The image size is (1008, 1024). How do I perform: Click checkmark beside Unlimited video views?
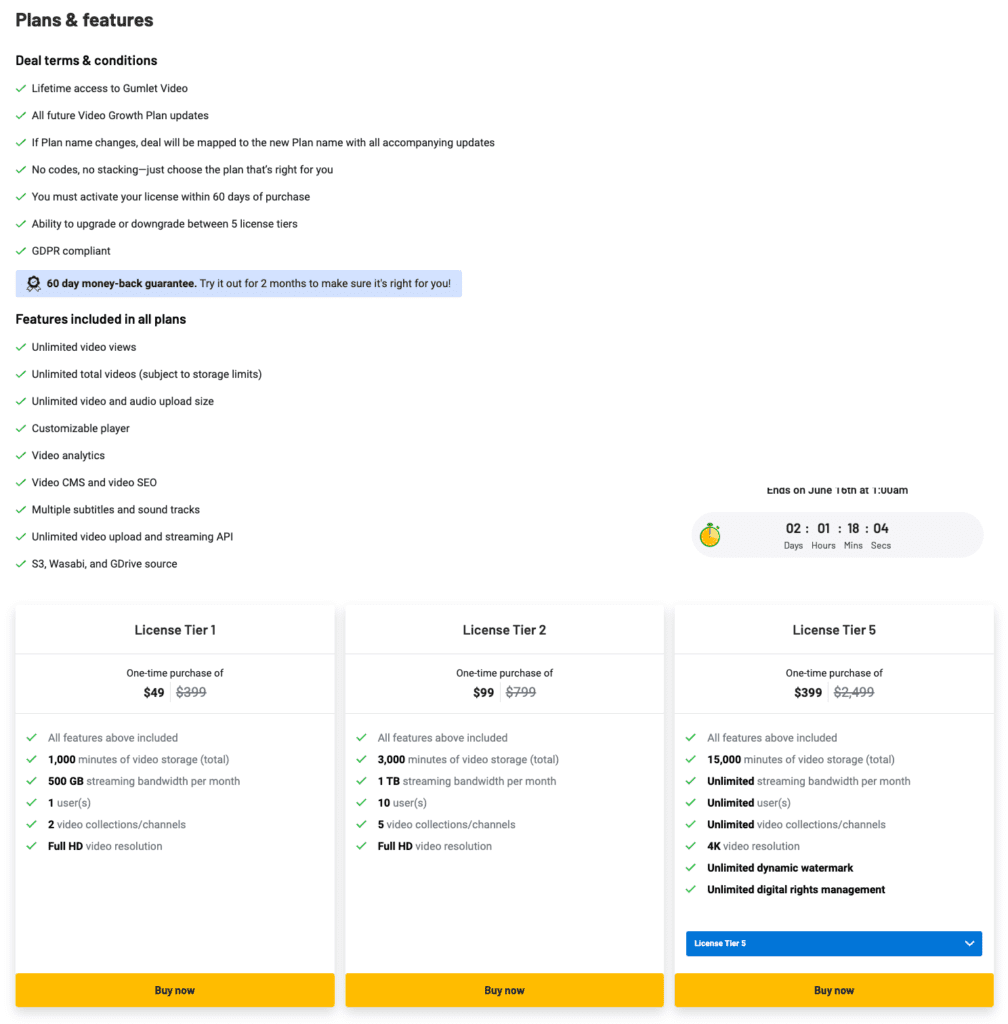point(21,347)
